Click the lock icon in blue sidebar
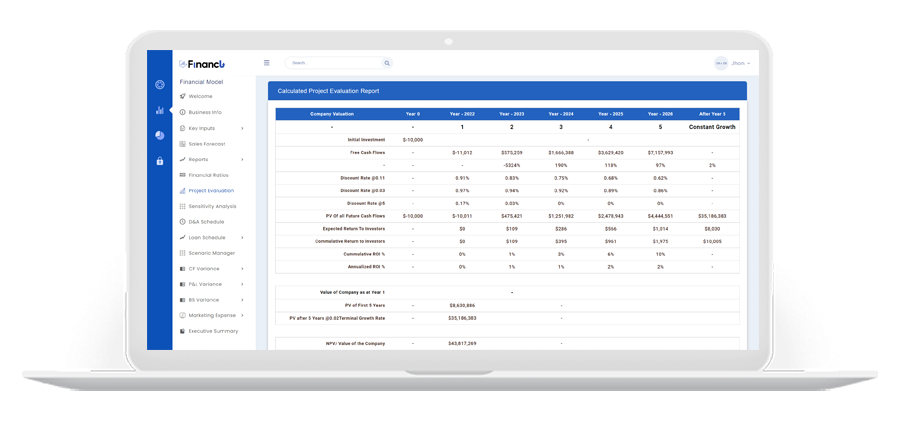899x423 pixels. (x=159, y=161)
